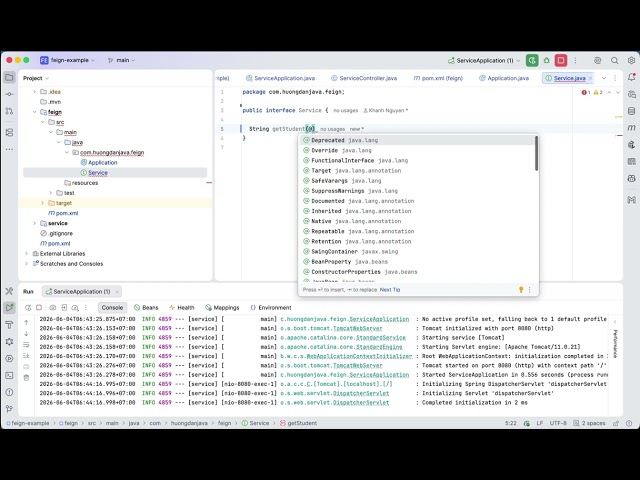Open the ServiceApplication run configuration dropdown
Image resolution: width=640 pixels, height=480 pixels.
[484, 60]
